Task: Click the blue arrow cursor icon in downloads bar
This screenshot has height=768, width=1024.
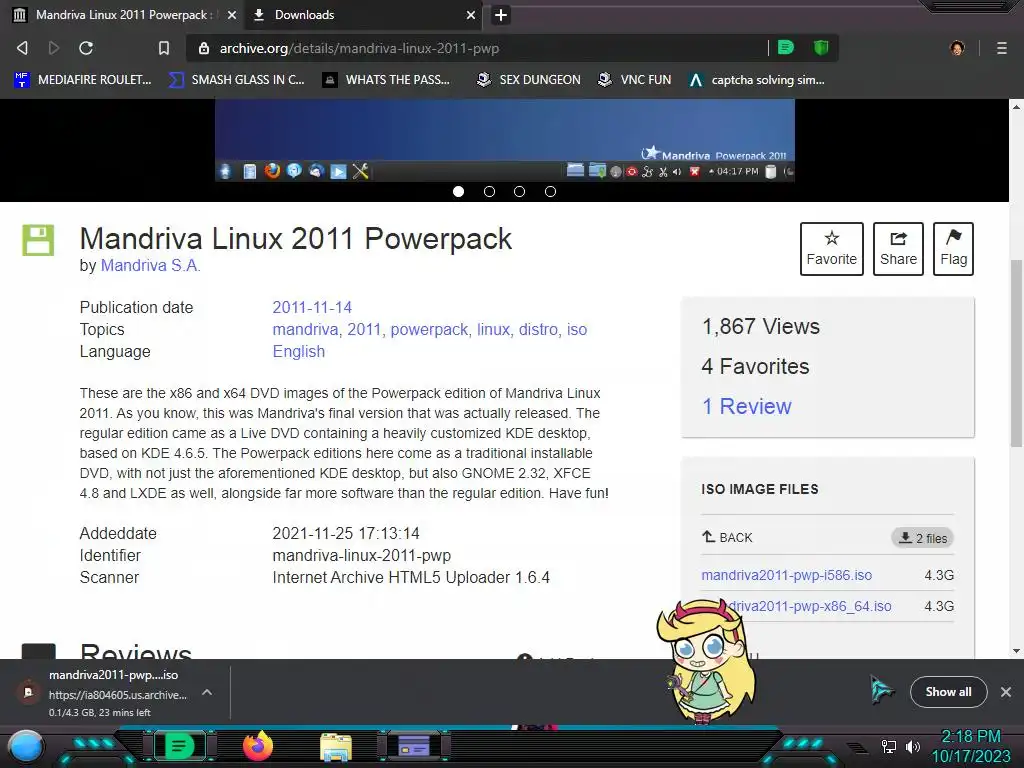Action: [x=881, y=690]
